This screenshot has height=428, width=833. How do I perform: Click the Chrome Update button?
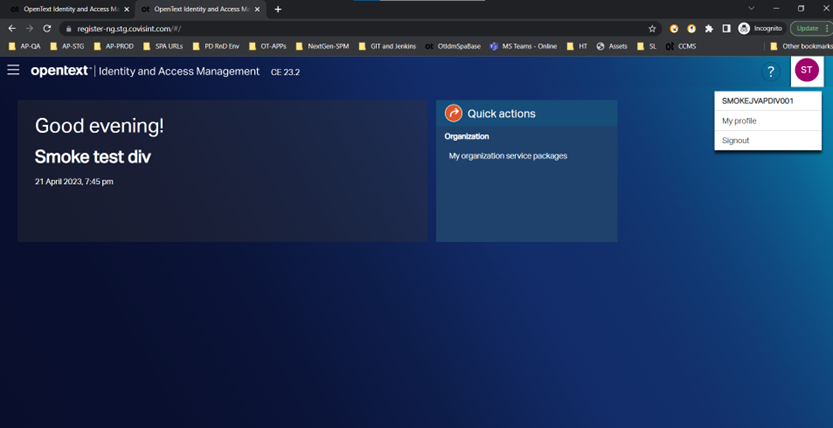pyautogui.click(x=808, y=29)
